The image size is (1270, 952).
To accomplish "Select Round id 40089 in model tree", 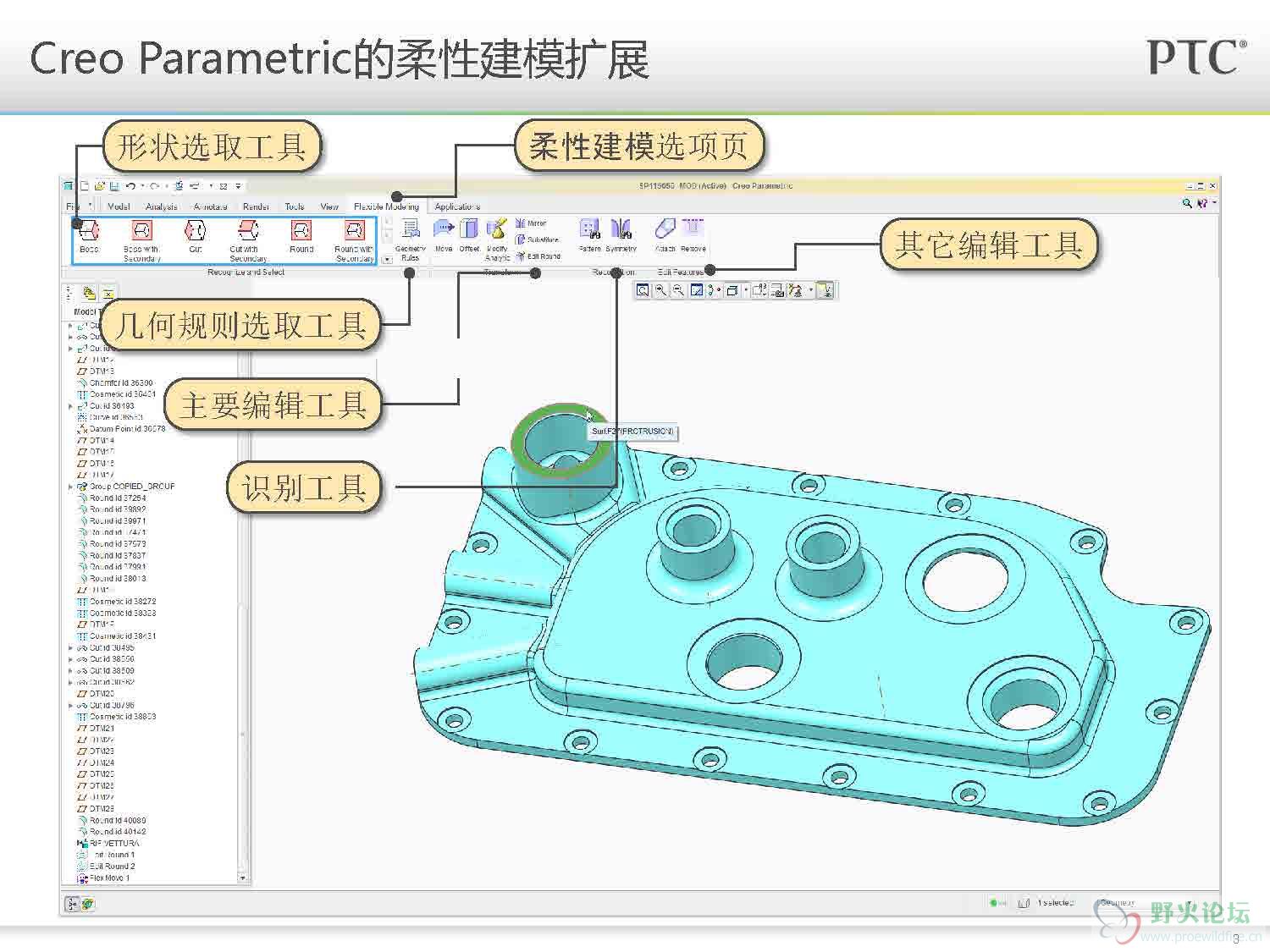I will pyautogui.click(x=111, y=821).
